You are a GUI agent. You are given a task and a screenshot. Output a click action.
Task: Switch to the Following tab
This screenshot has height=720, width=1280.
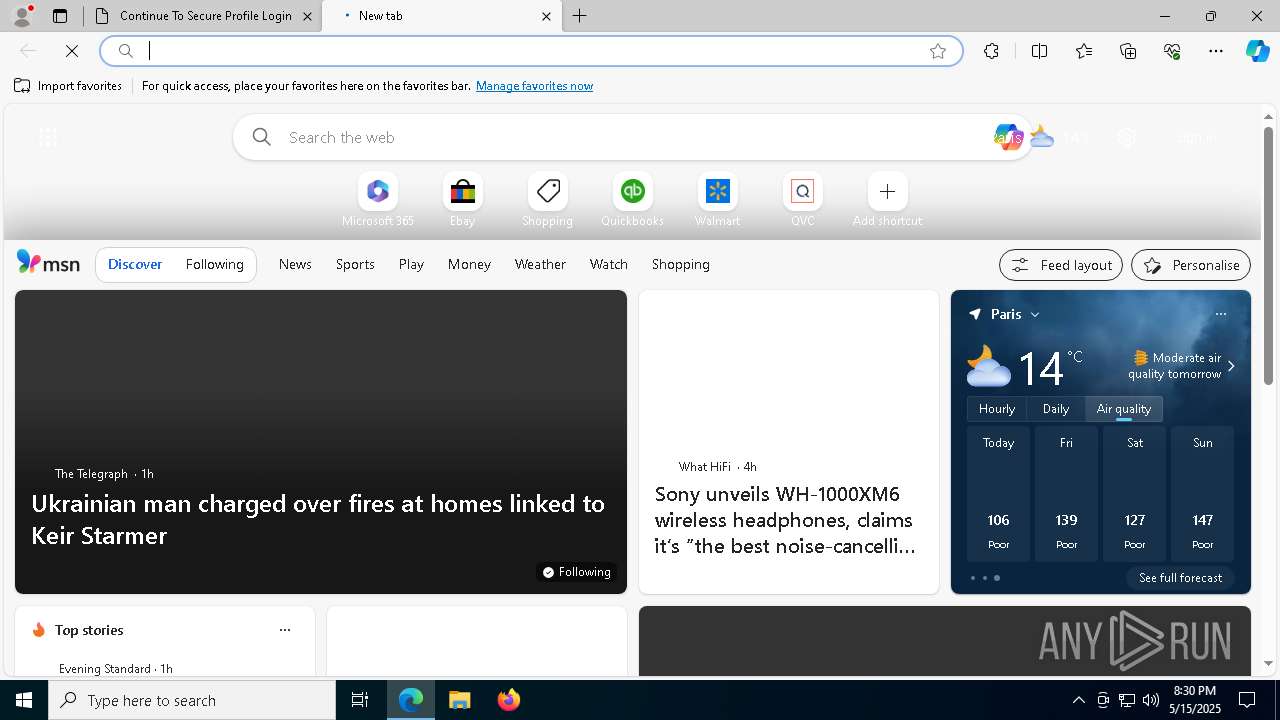pyautogui.click(x=214, y=264)
